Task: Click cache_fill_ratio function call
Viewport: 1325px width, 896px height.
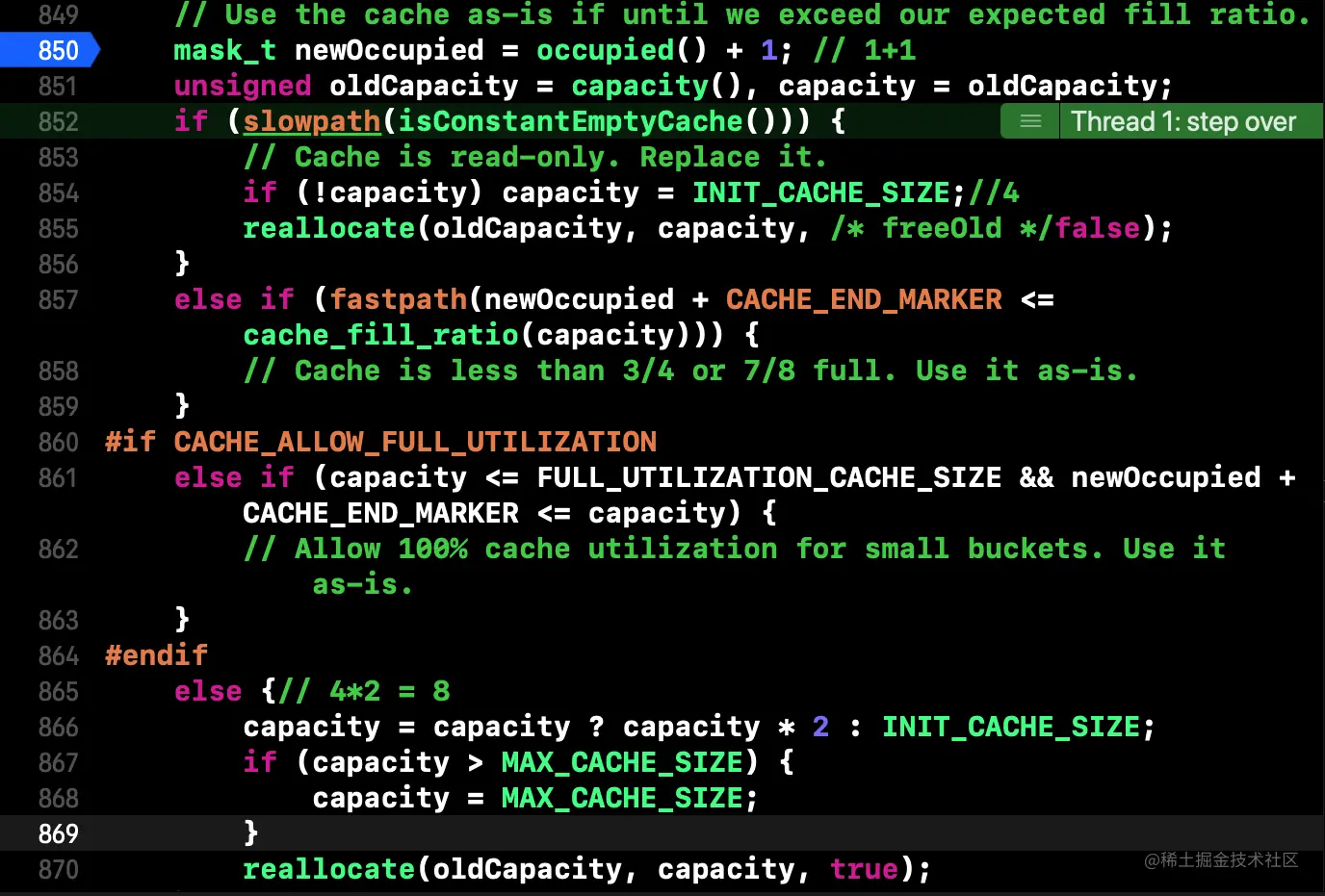Action: point(381,335)
